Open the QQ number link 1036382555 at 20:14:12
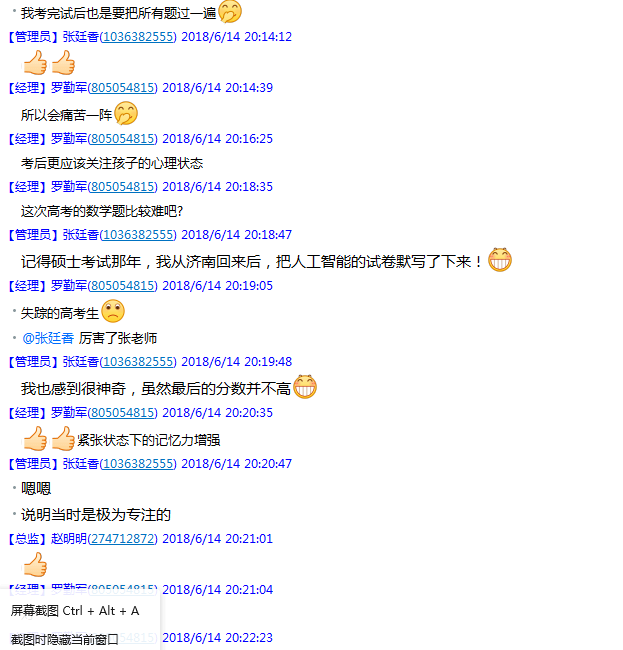623x650 pixels. pyautogui.click(x=138, y=36)
